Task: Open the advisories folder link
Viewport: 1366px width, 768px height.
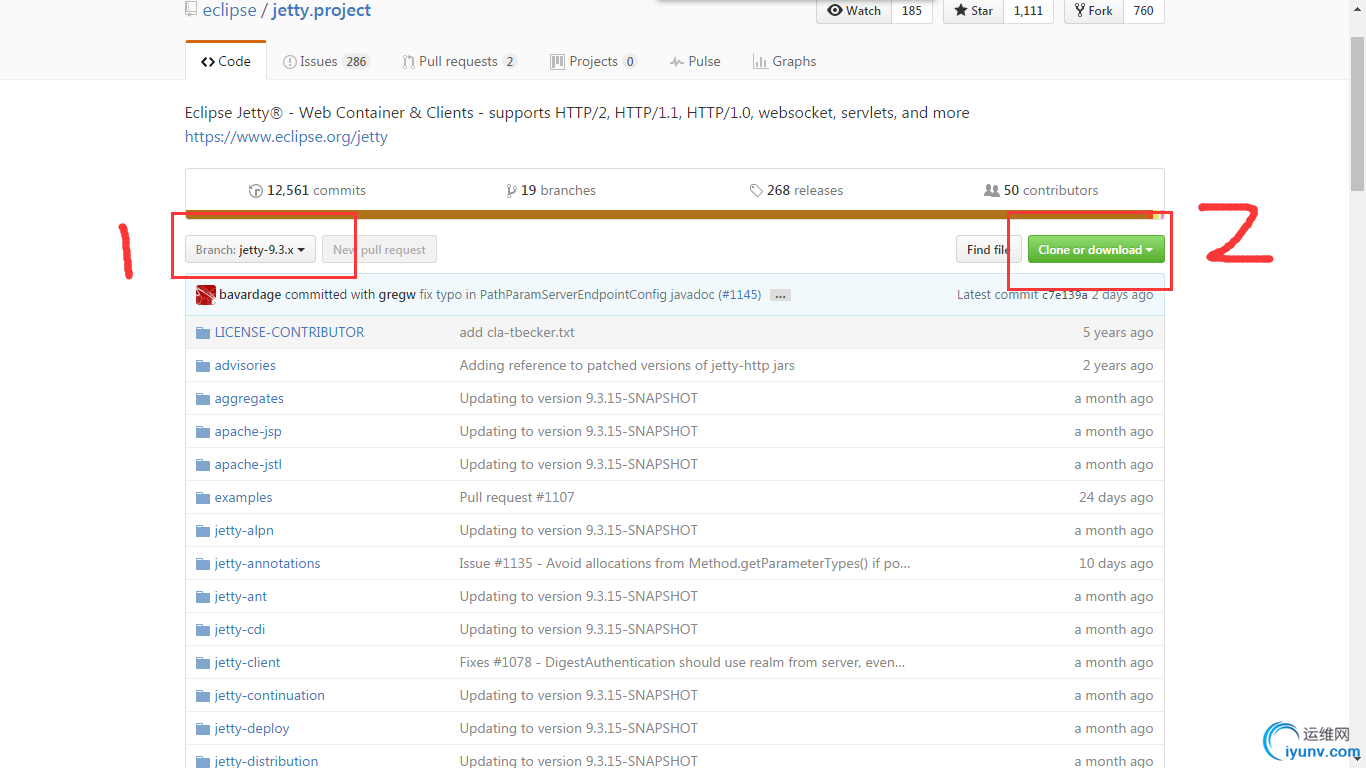Action: point(245,366)
